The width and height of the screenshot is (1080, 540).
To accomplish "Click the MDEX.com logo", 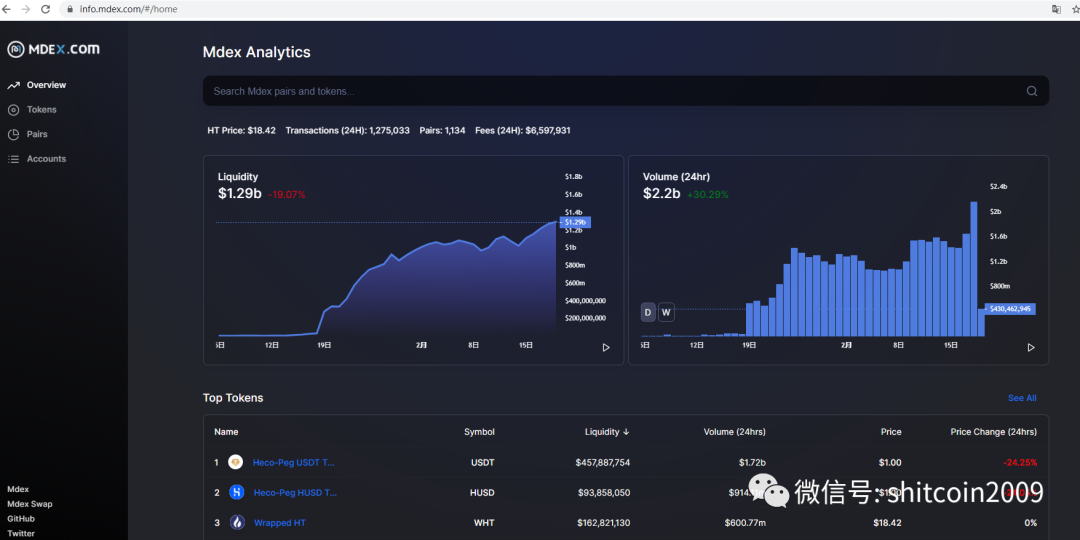I will 53,49.
